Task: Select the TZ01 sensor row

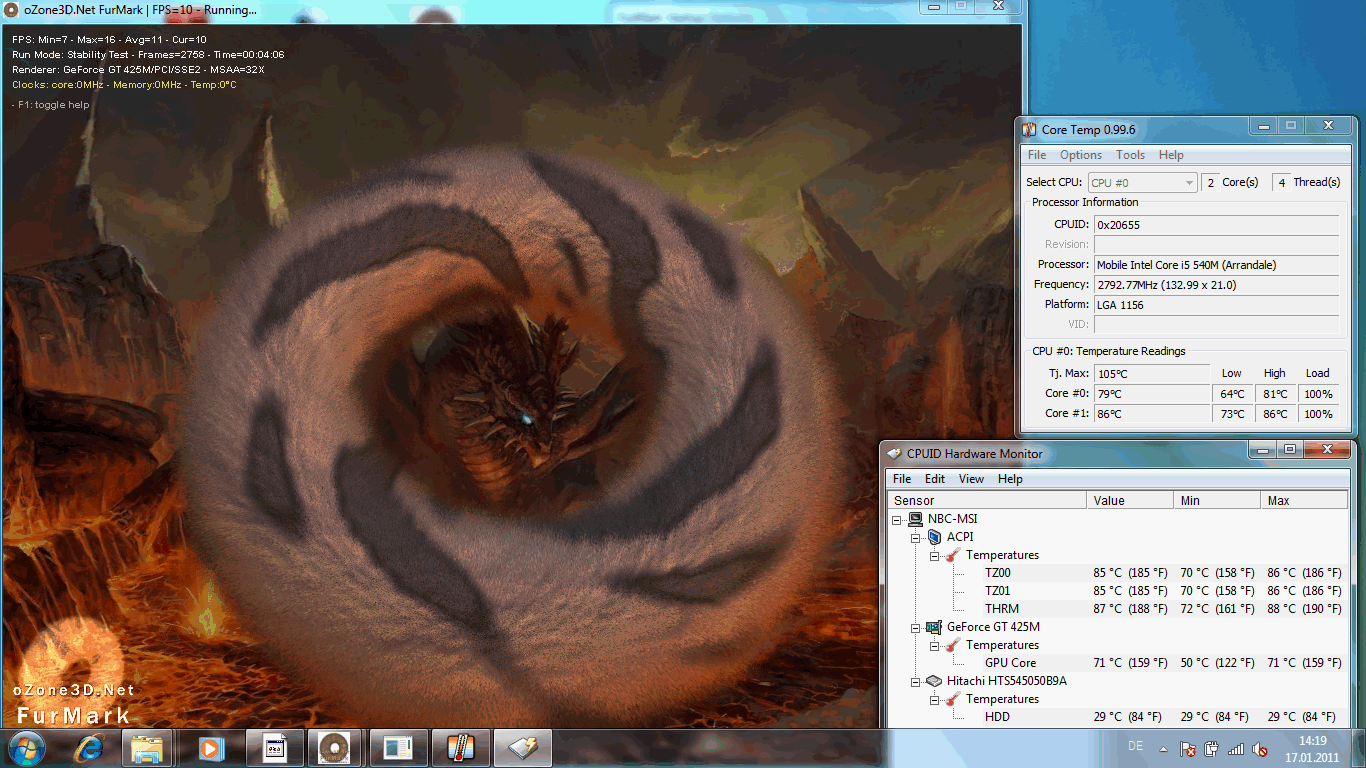Action: click(x=1118, y=591)
